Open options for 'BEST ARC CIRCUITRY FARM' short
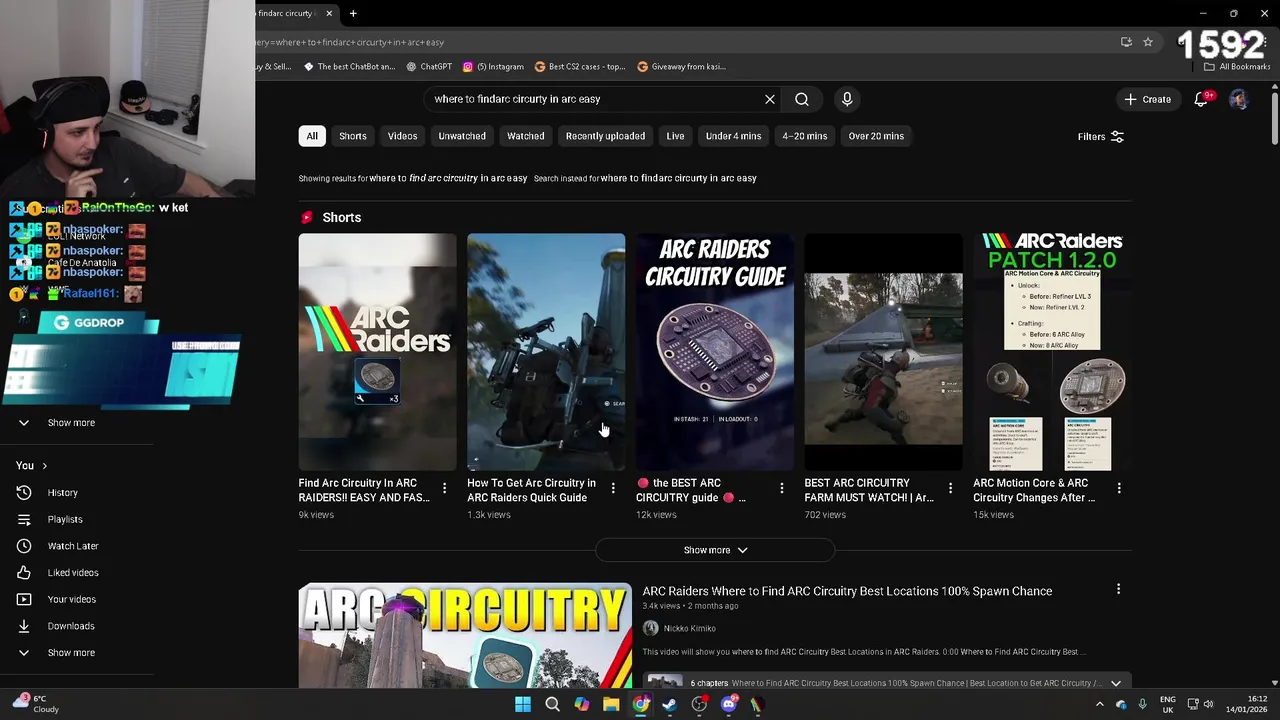Viewport: 1280px width, 720px height. tap(950, 488)
